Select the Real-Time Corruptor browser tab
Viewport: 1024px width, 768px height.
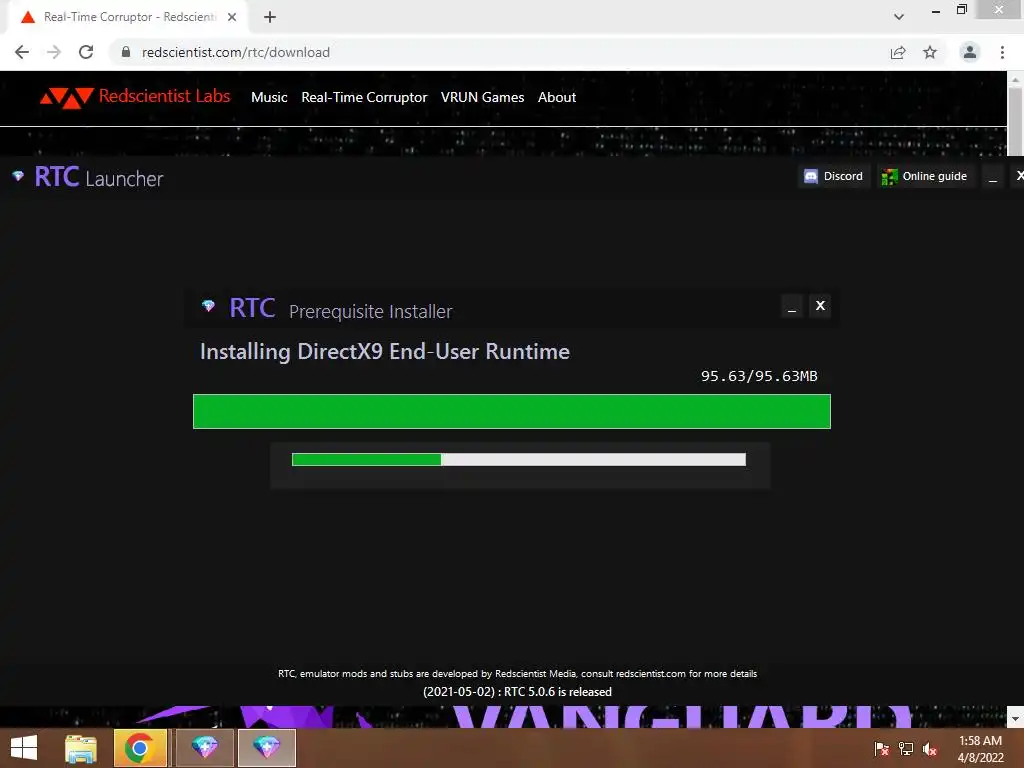click(x=127, y=17)
